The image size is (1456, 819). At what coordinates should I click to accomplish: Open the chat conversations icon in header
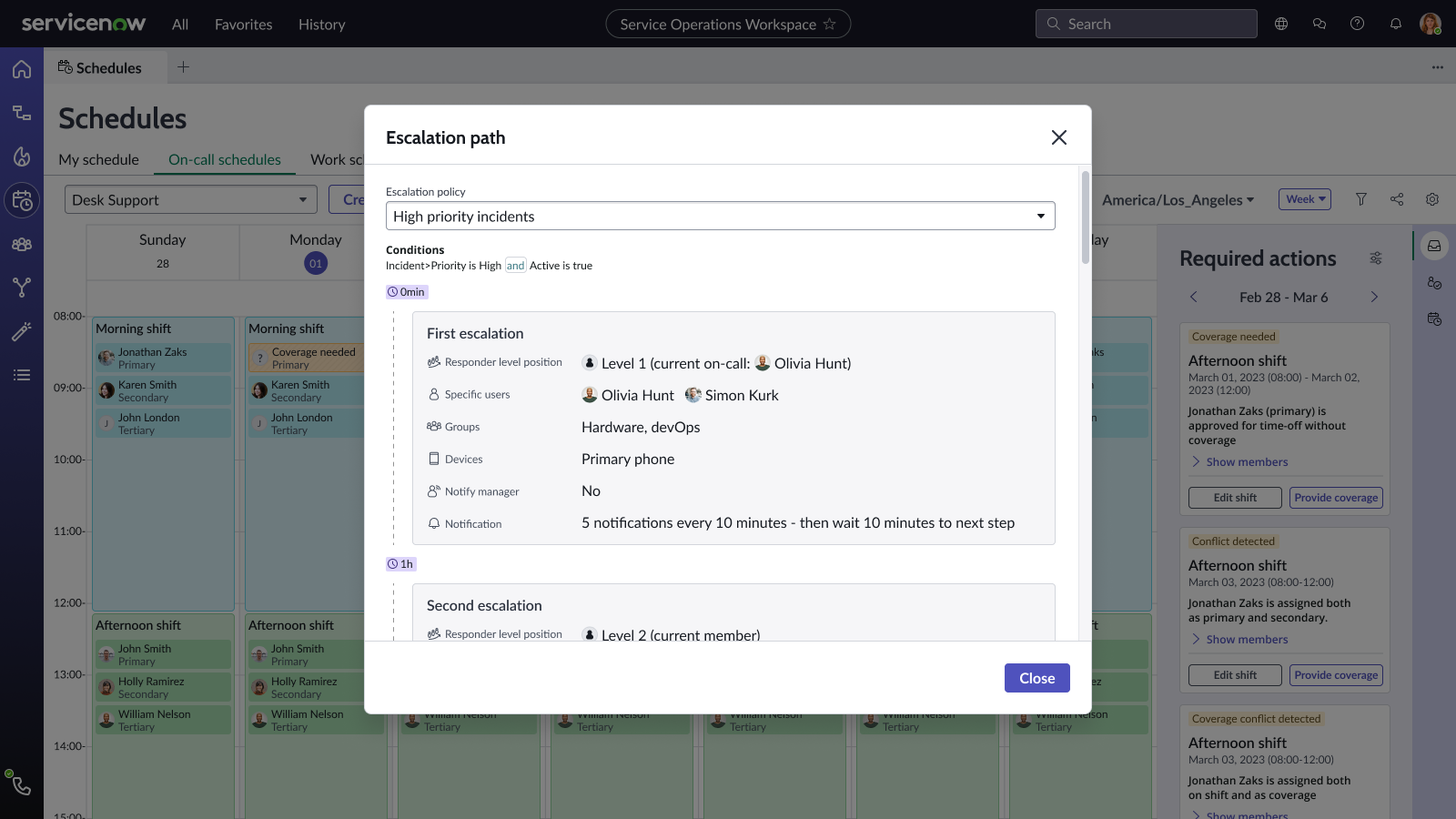pos(1319,24)
